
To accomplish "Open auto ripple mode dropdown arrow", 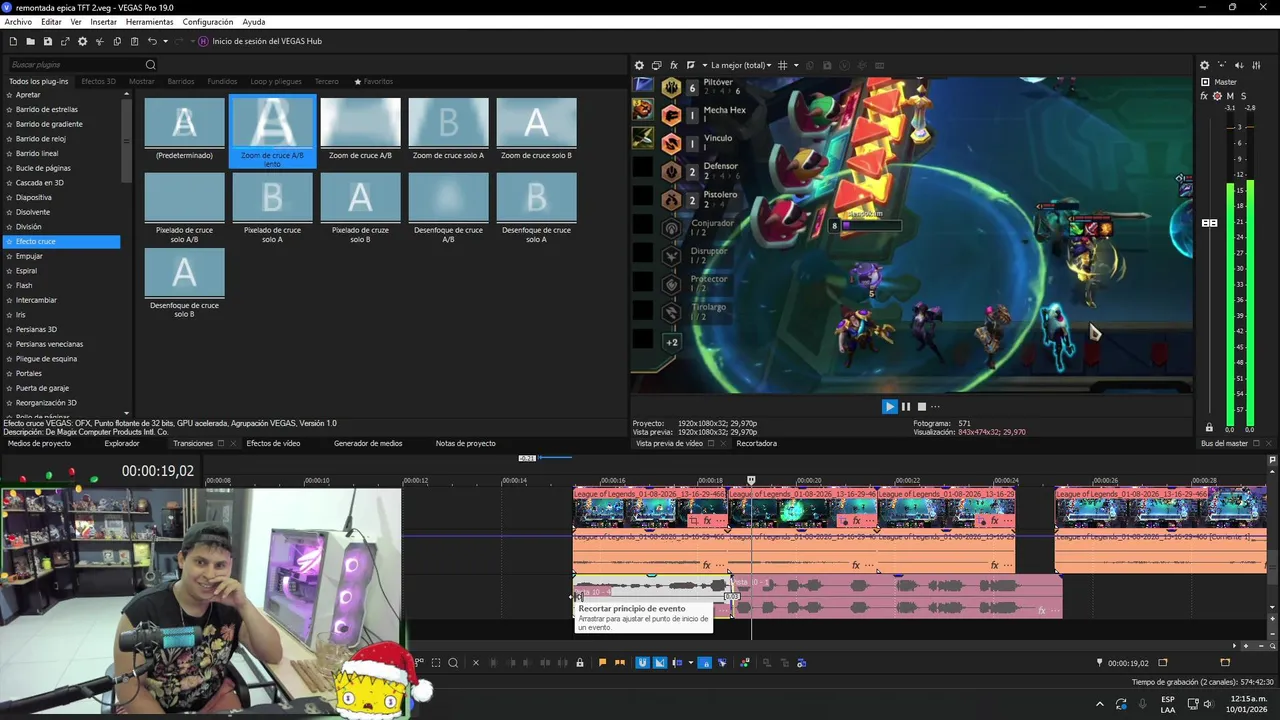I will (690, 663).
